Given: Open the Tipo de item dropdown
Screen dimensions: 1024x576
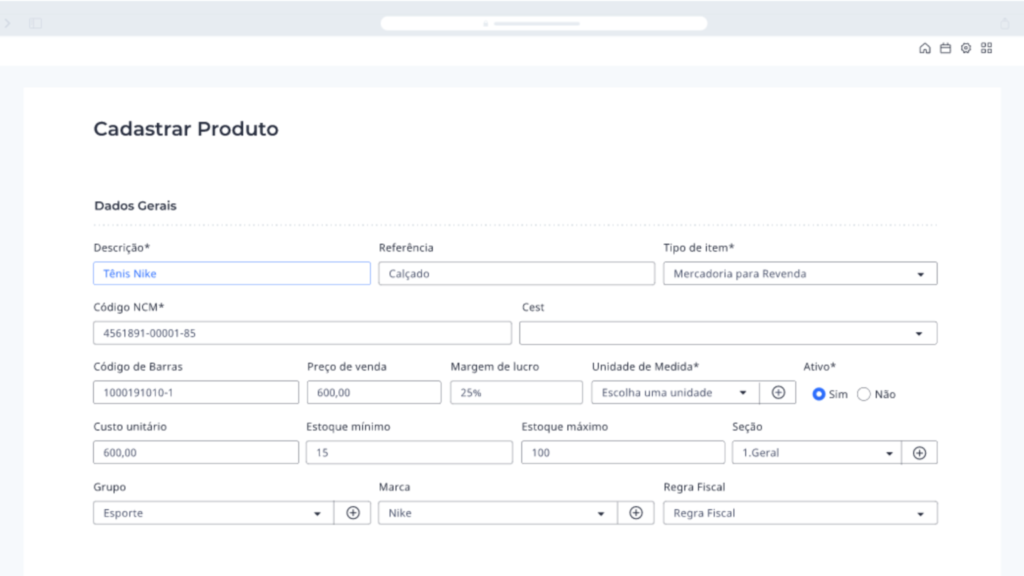Looking at the screenshot, I should pos(800,273).
